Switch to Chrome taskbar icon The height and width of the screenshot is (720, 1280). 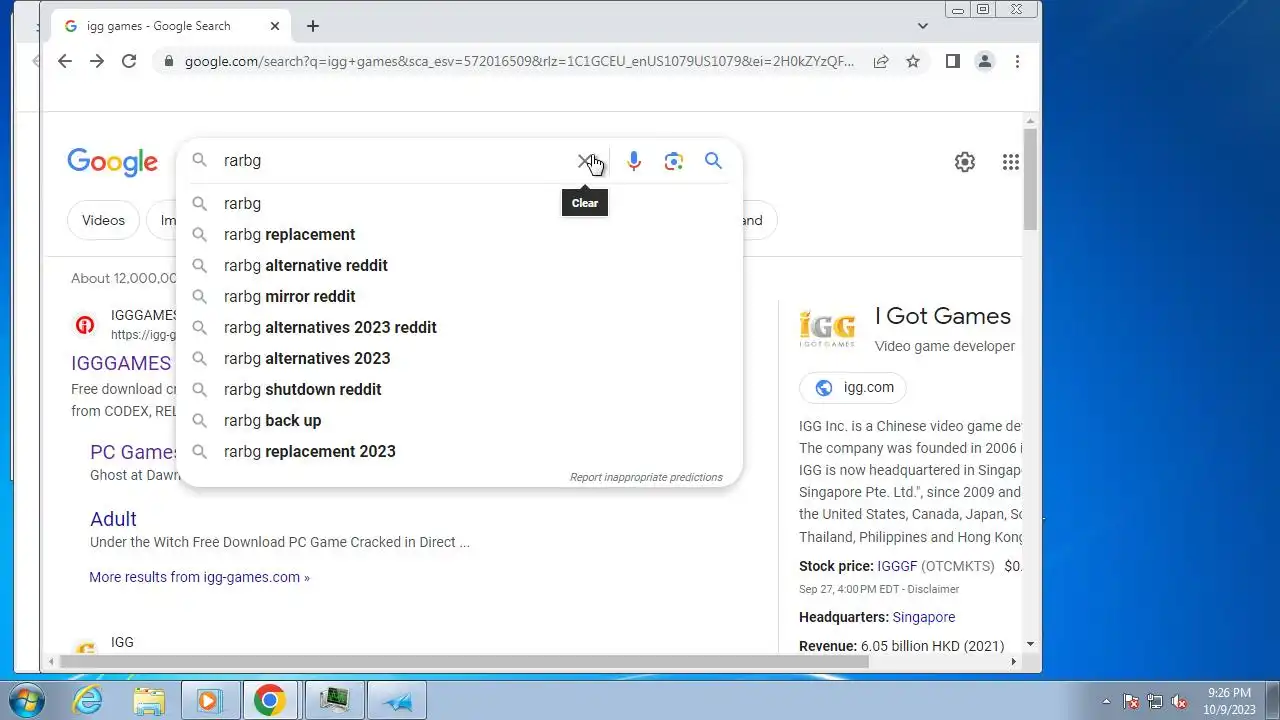coord(270,700)
